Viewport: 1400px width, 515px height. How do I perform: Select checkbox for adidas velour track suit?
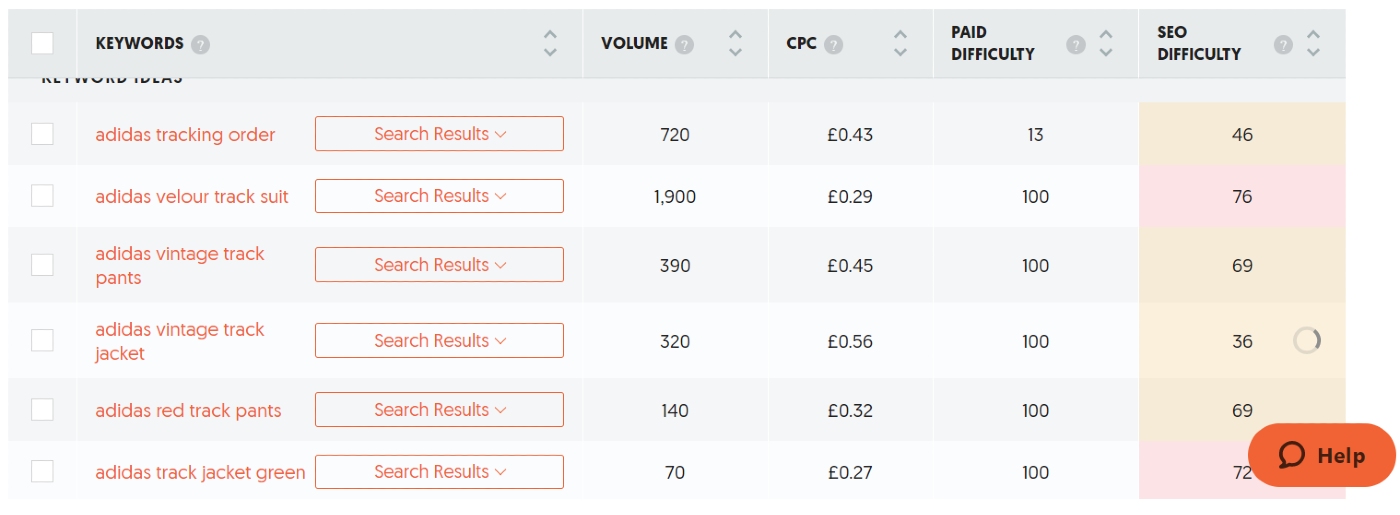(x=42, y=196)
